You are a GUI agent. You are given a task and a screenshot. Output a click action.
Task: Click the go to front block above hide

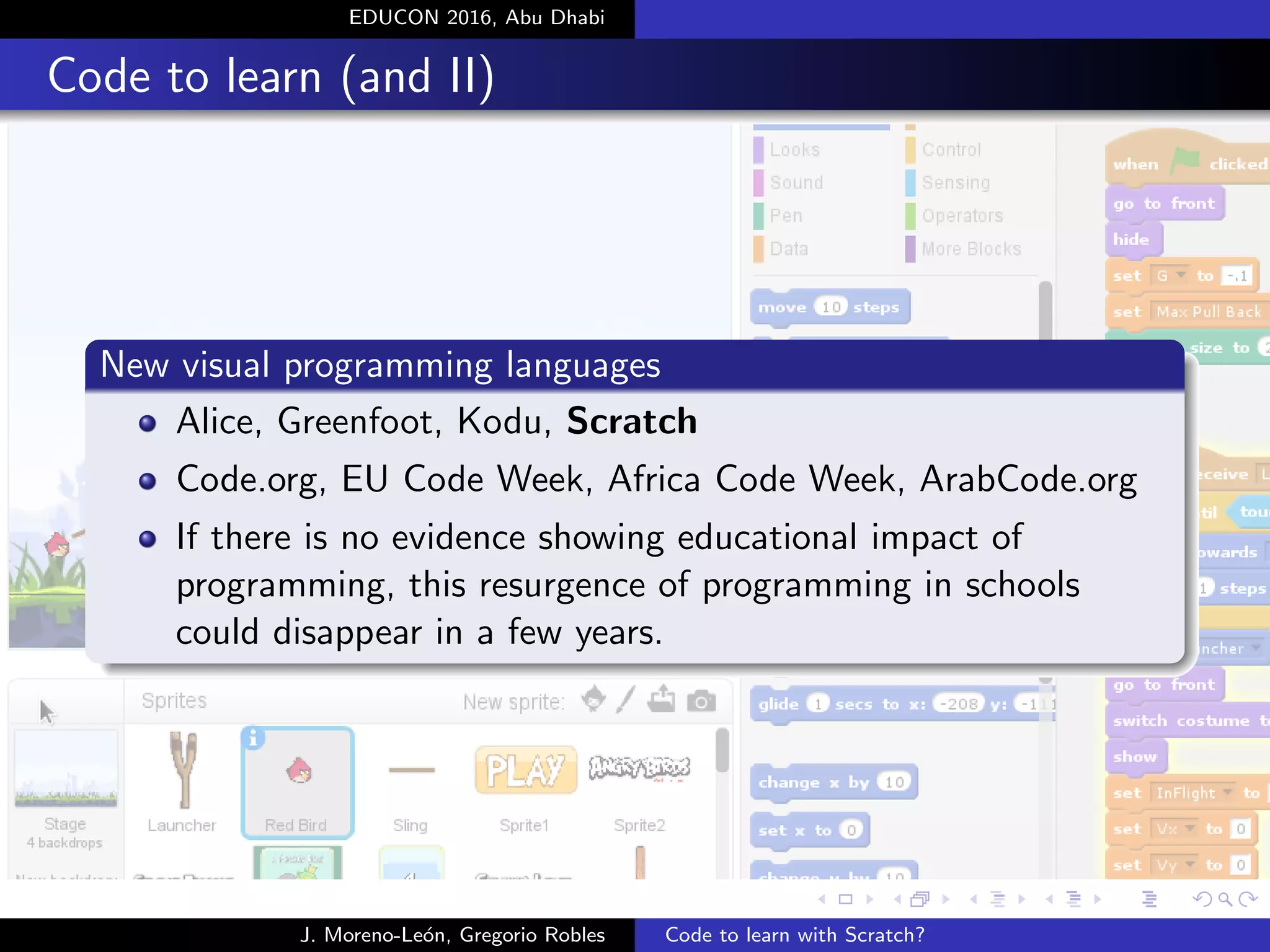[1165, 203]
